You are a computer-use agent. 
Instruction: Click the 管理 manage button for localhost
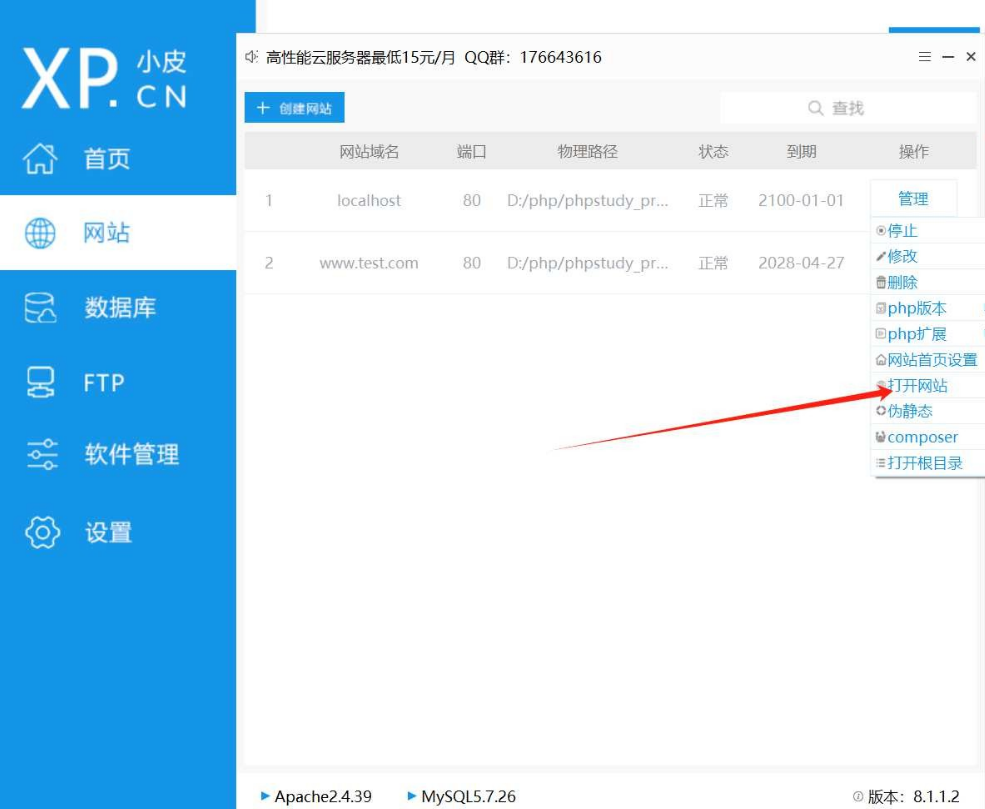[x=913, y=199]
